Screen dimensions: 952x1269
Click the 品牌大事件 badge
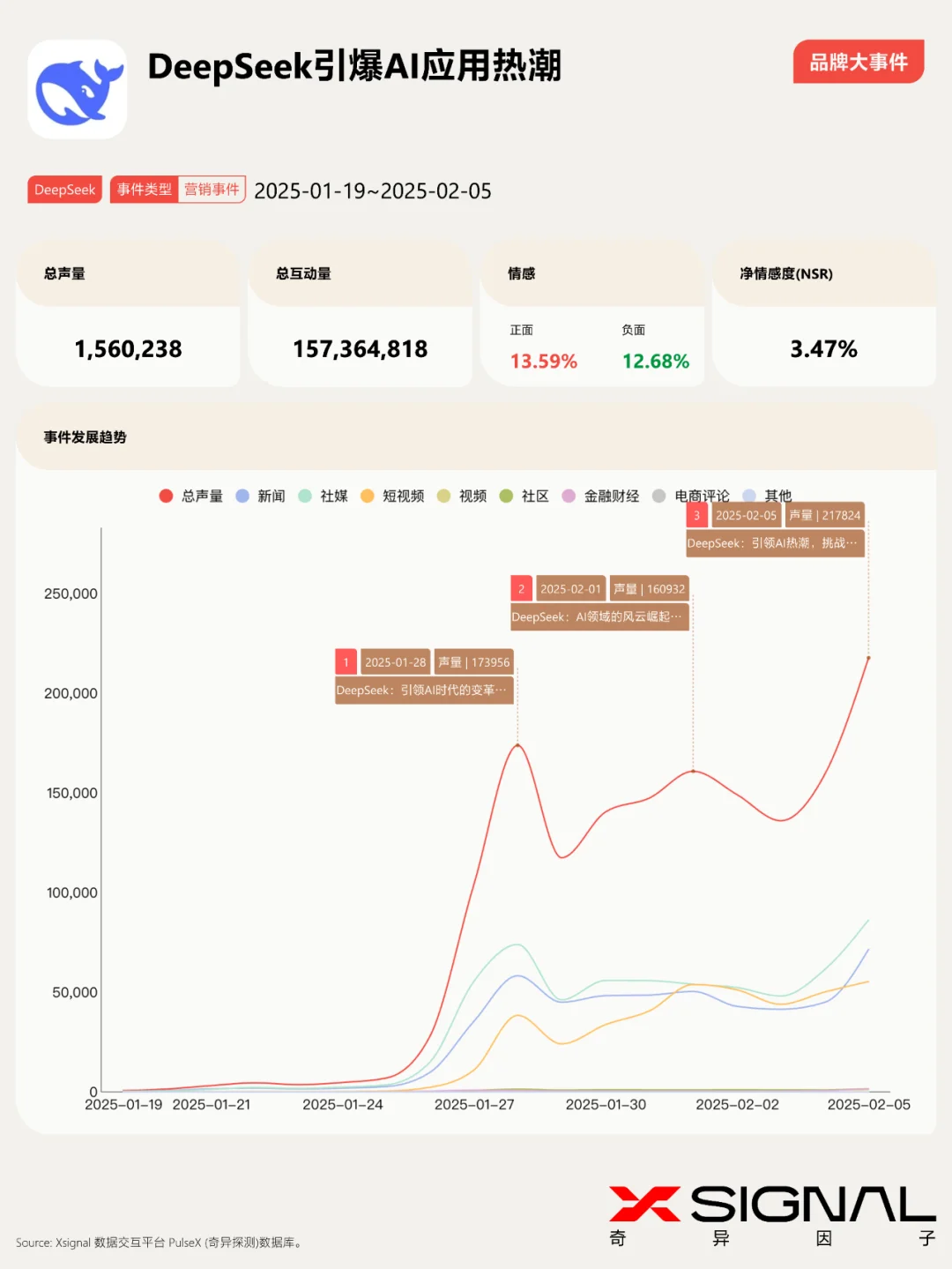click(859, 62)
